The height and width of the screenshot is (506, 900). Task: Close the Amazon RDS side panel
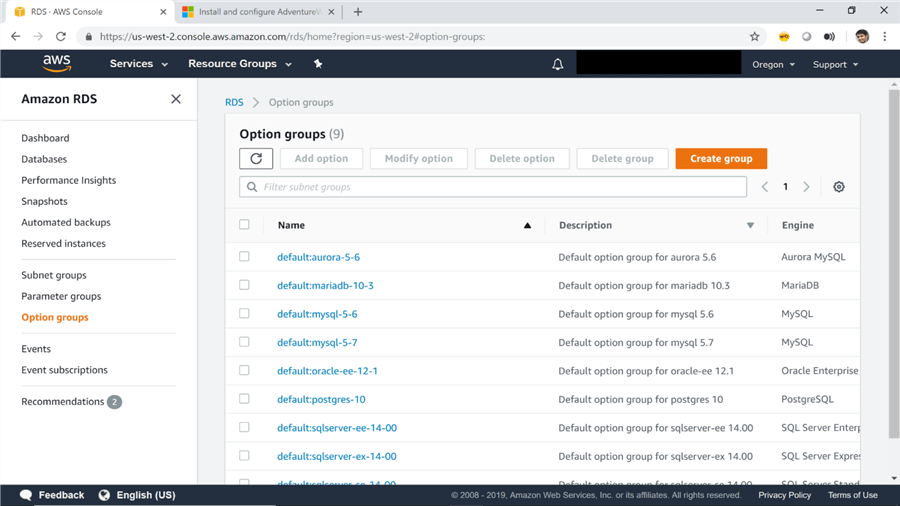[x=176, y=99]
